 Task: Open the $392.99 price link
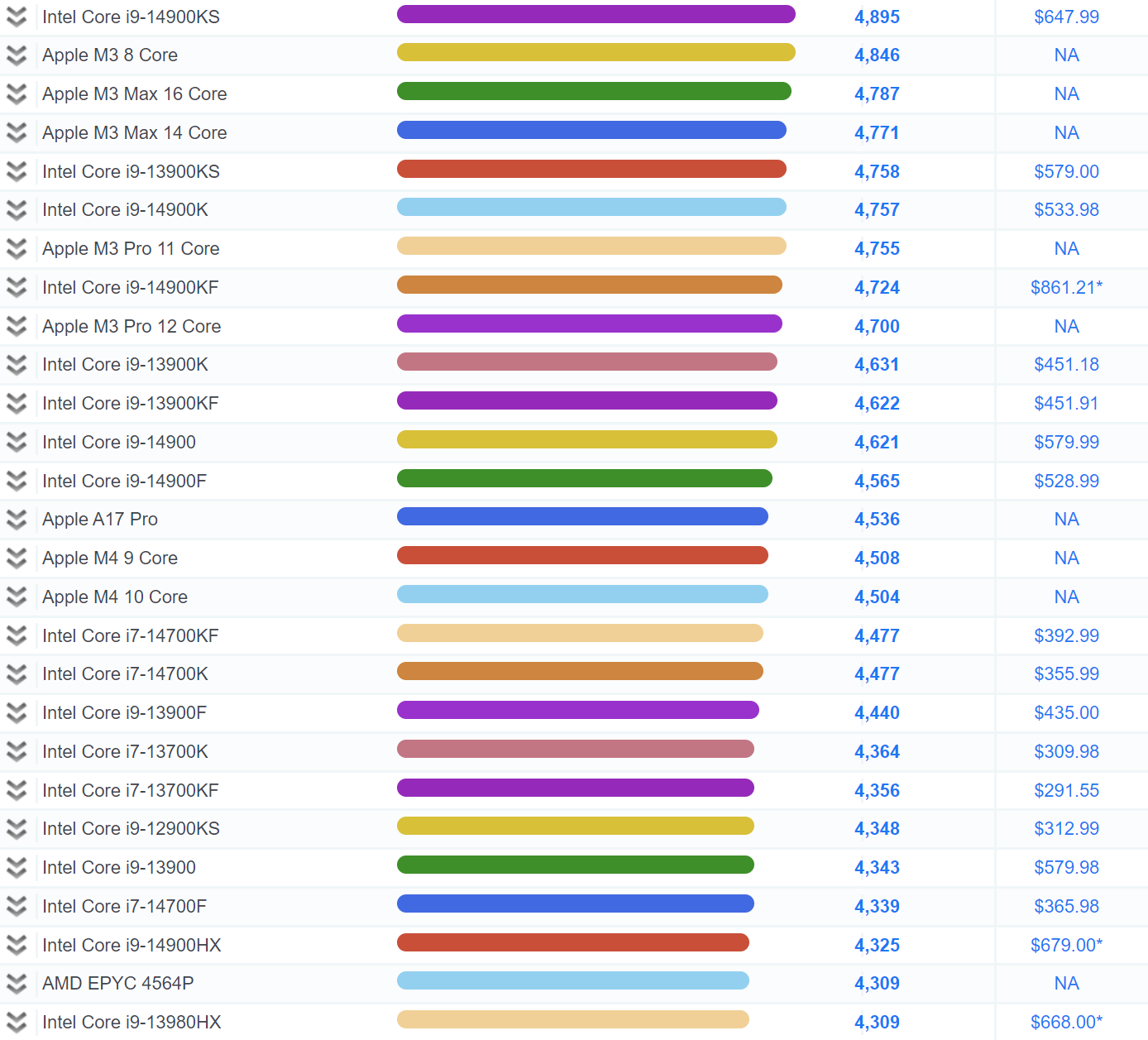point(1067,636)
